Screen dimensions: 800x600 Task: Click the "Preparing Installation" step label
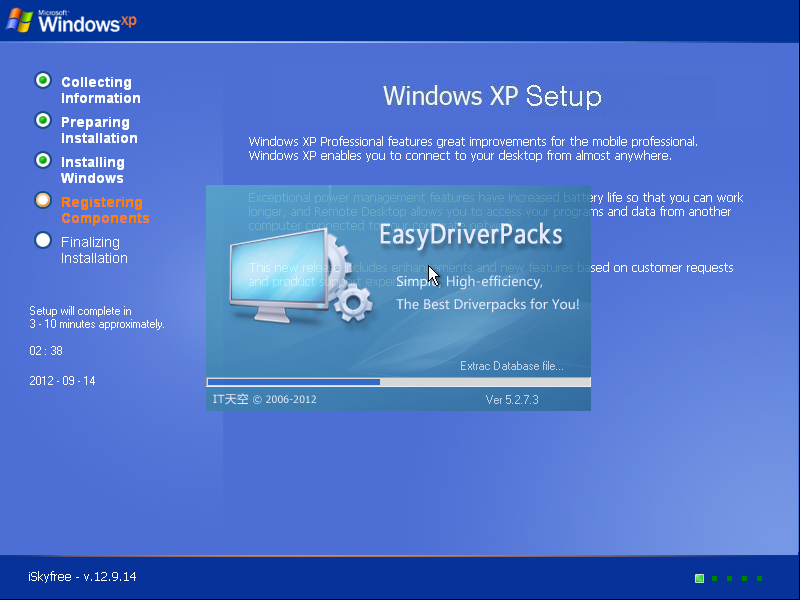(99, 130)
